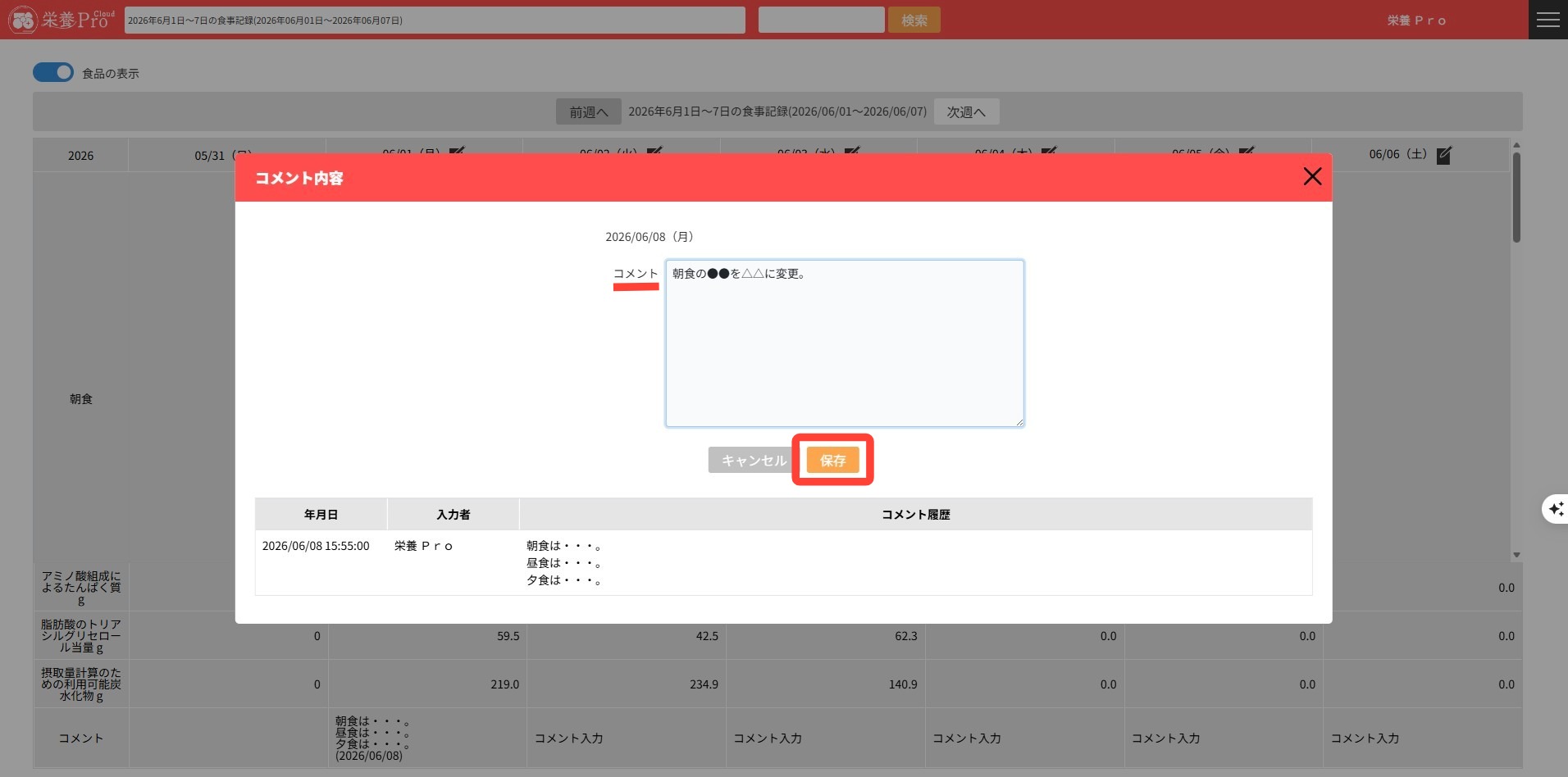1568x777 pixels.
Task: Click the 入力者 column header
Action: 453,514
